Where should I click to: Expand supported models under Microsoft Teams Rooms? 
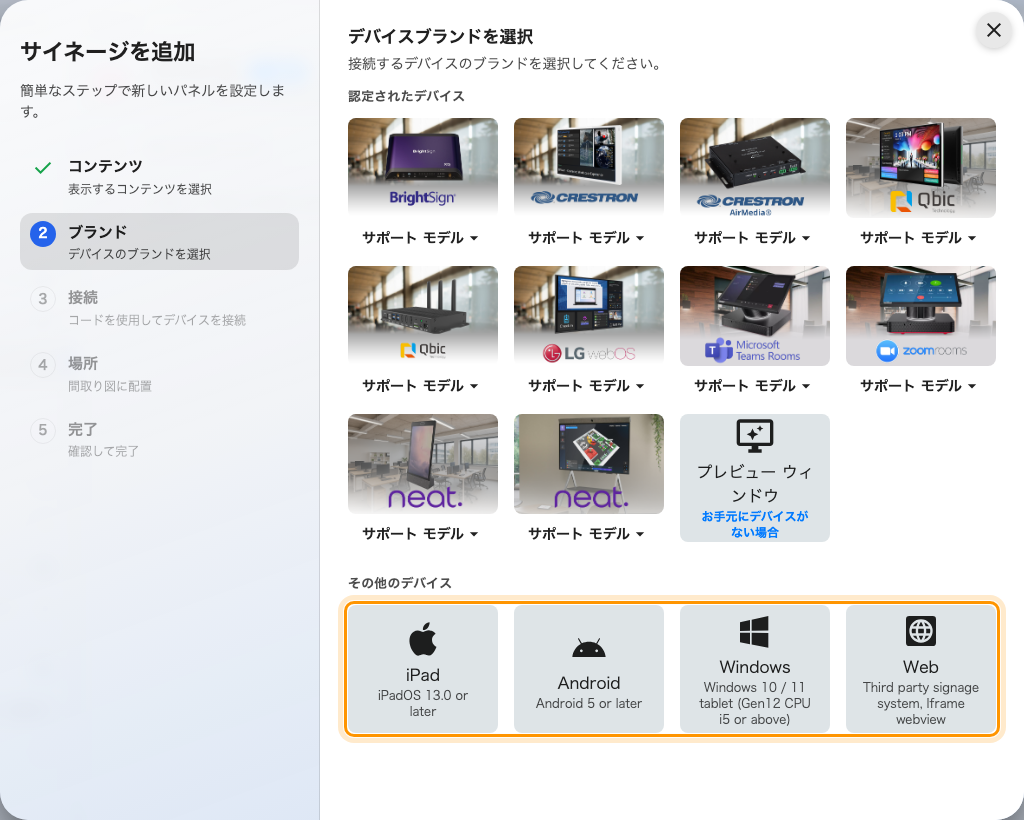[x=752, y=386]
